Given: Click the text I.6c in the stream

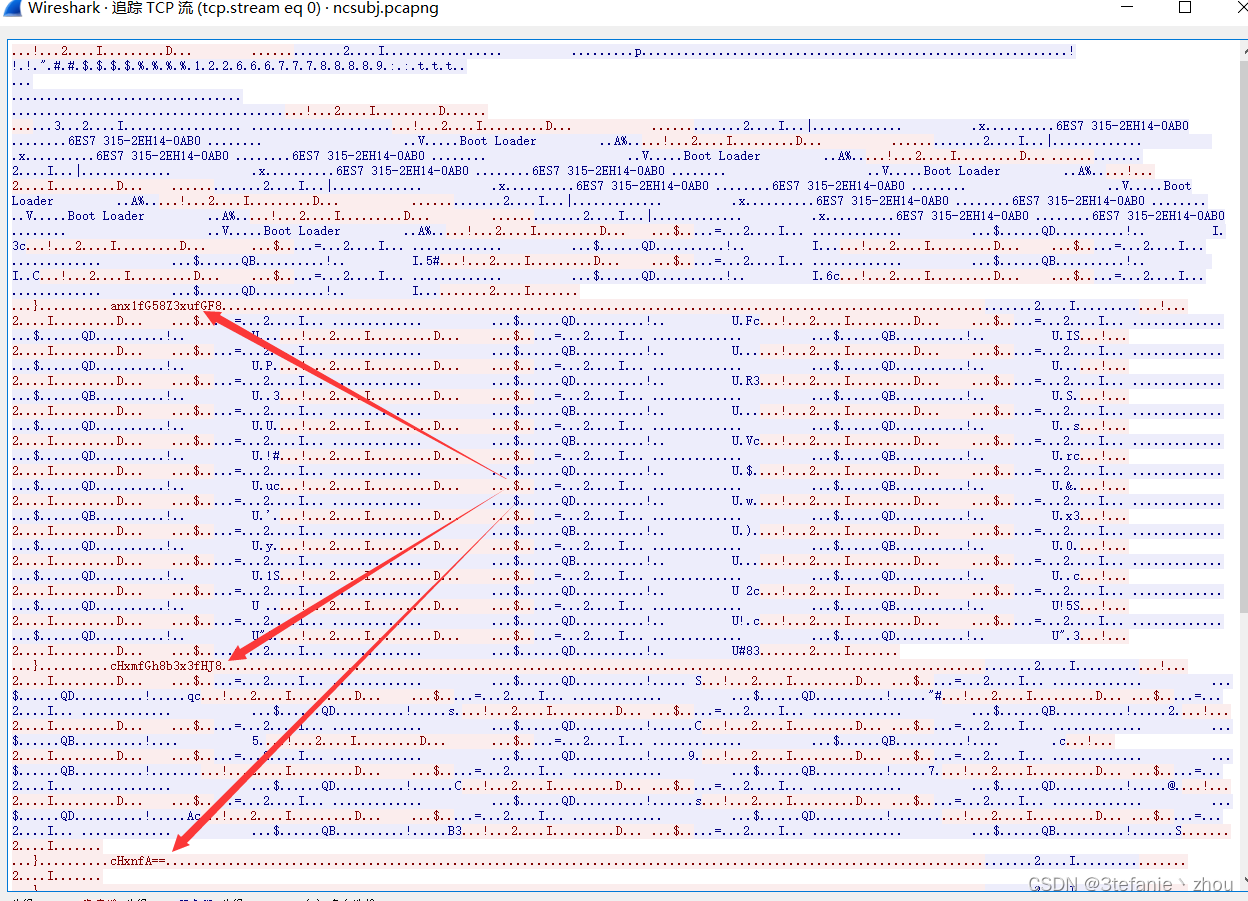Looking at the screenshot, I should pyautogui.click(x=826, y=276).
